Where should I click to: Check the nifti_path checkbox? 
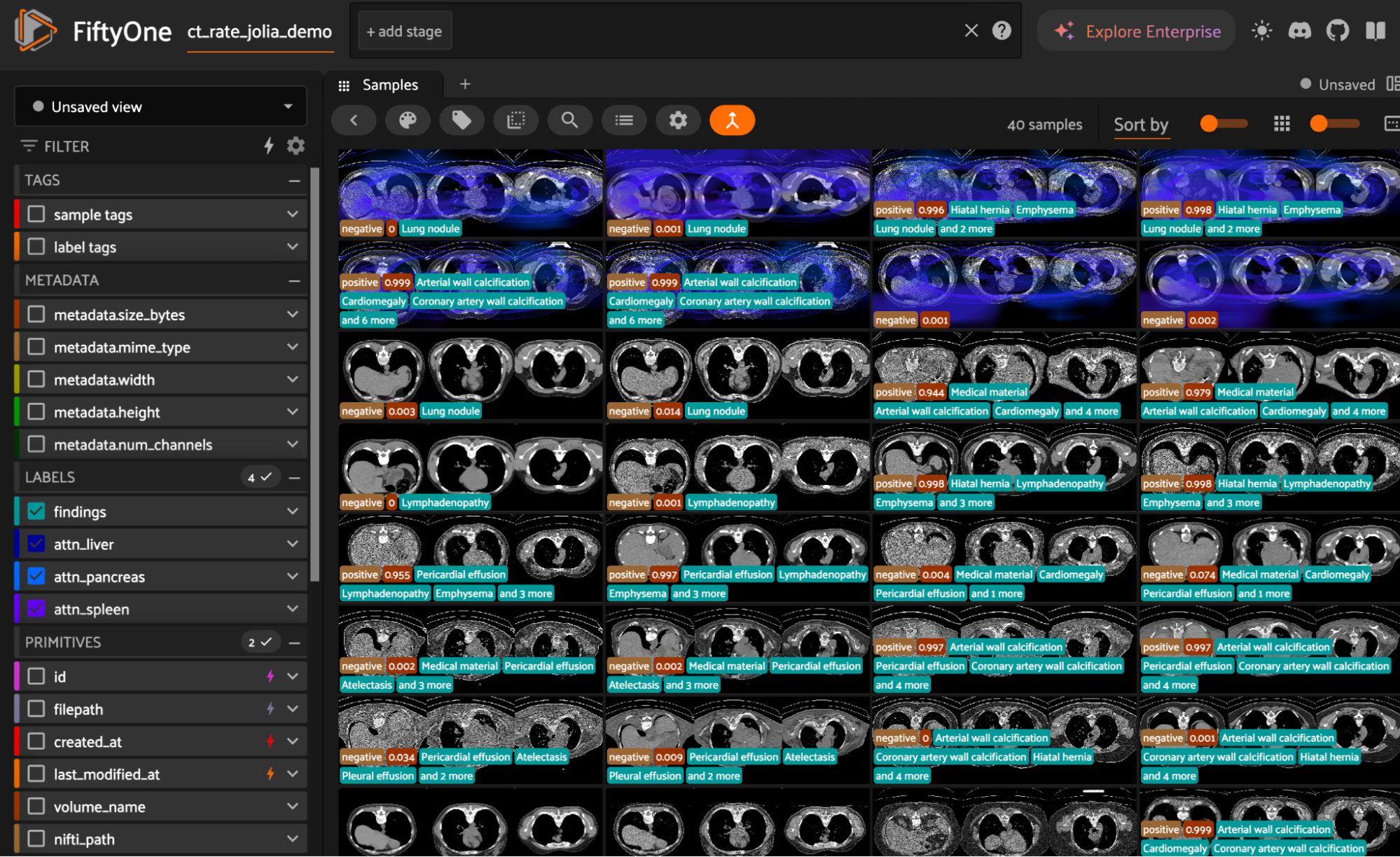[x=36, y=839]
